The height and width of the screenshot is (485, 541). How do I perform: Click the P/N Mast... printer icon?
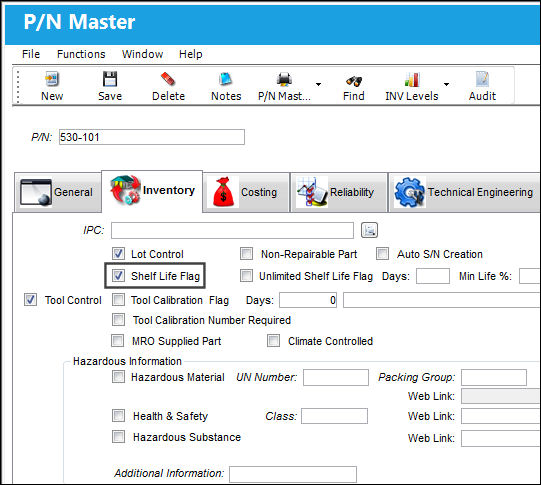284,79
